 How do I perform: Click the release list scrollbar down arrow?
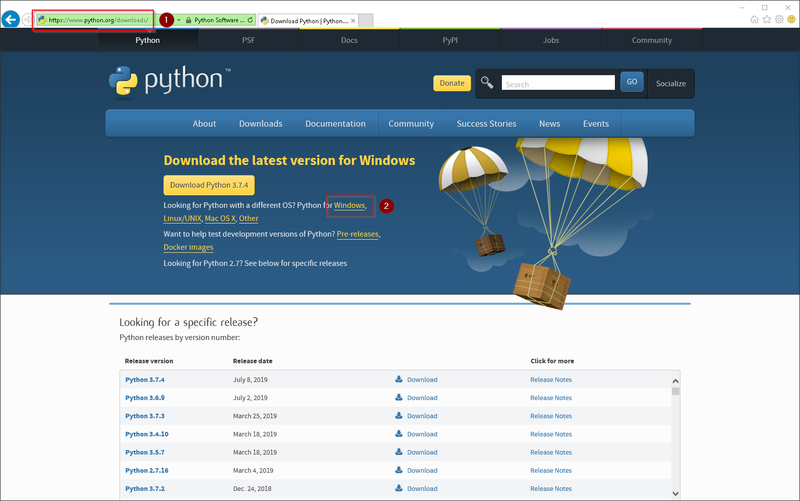tap(675, 493)
